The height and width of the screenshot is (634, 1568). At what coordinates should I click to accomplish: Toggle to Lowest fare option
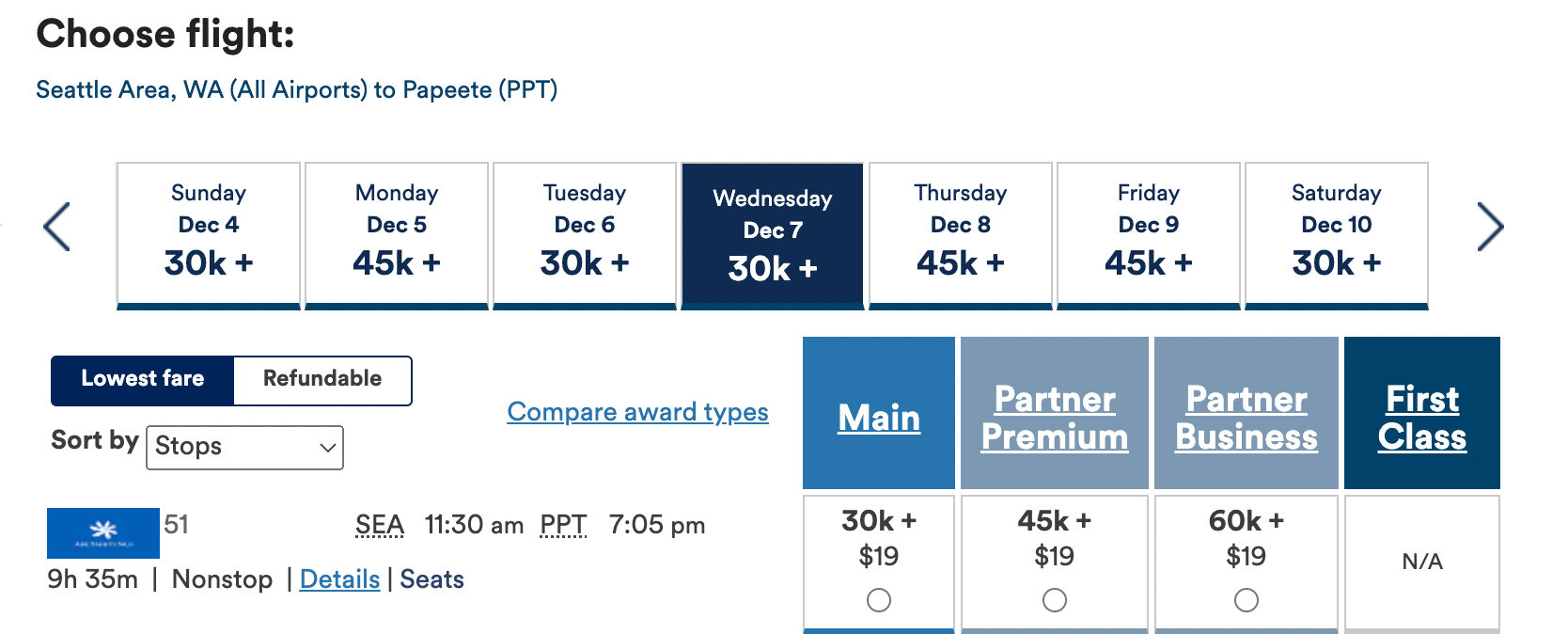tap(143, 379)
